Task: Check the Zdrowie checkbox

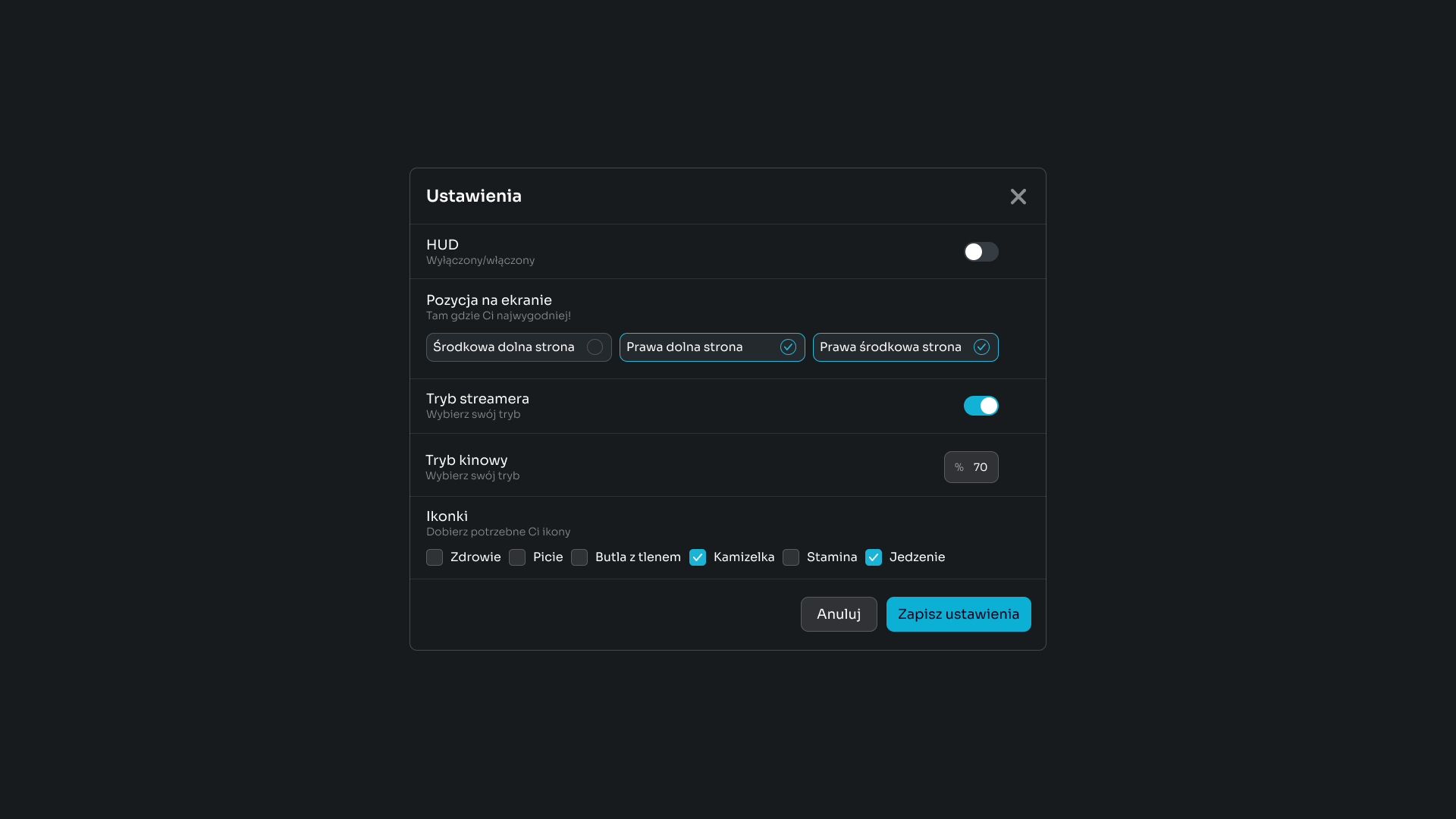Action: pos(435,557)
